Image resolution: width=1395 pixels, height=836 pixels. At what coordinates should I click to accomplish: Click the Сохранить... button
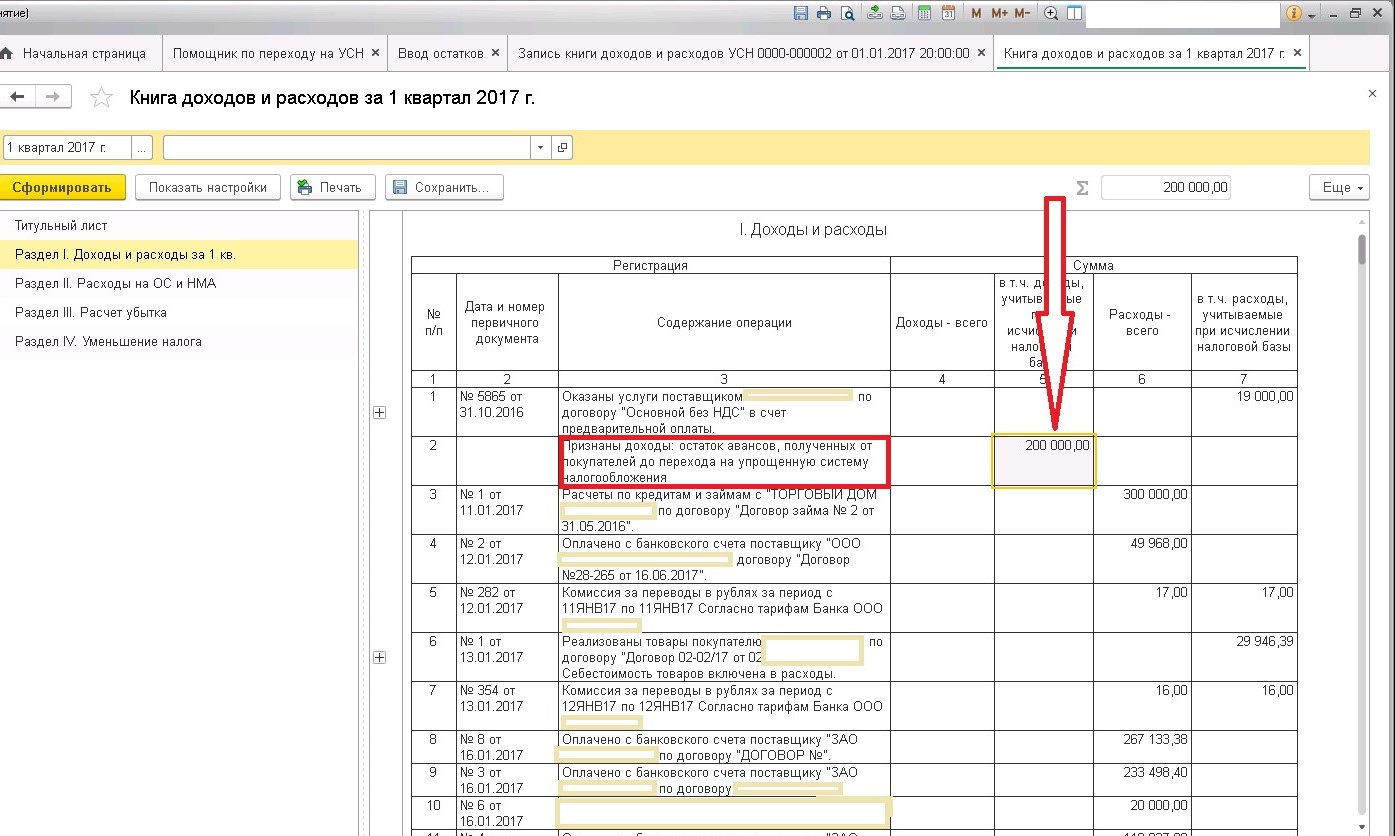(x=445, y=187)
